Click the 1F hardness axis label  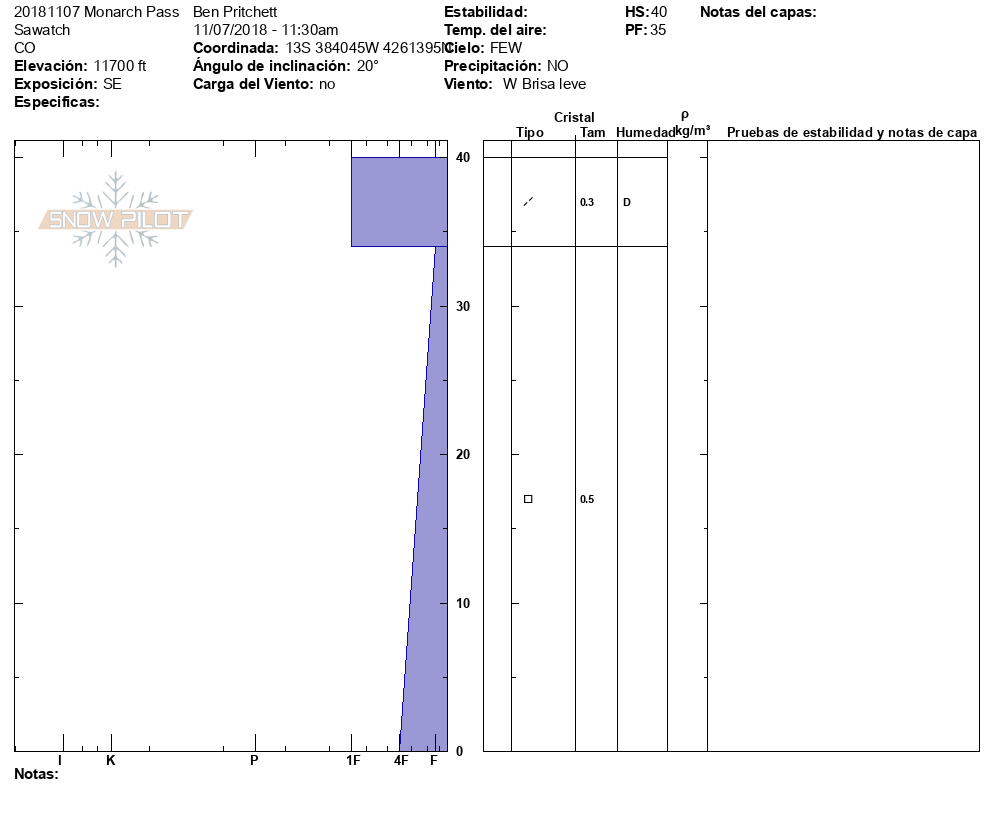point(352,761)
